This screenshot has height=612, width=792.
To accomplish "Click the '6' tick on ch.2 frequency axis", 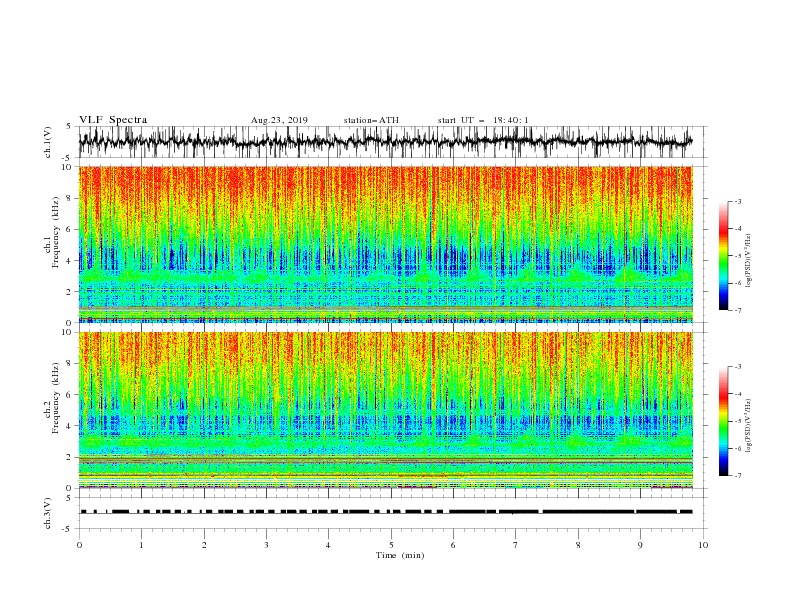I will point(69,395).
